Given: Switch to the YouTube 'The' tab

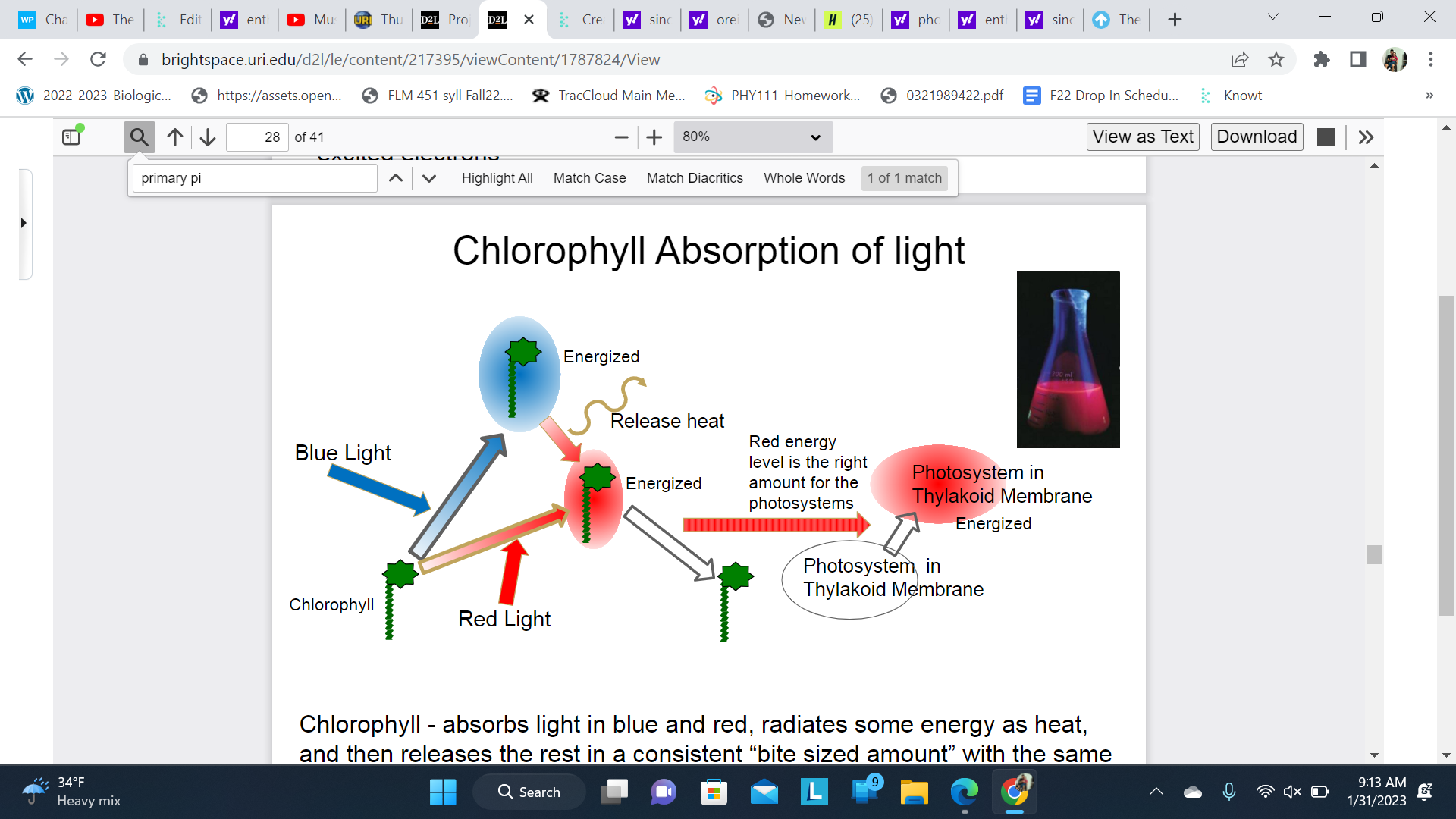Looking at the screenshot, I should pyautogui.click(x=110, y=20).
